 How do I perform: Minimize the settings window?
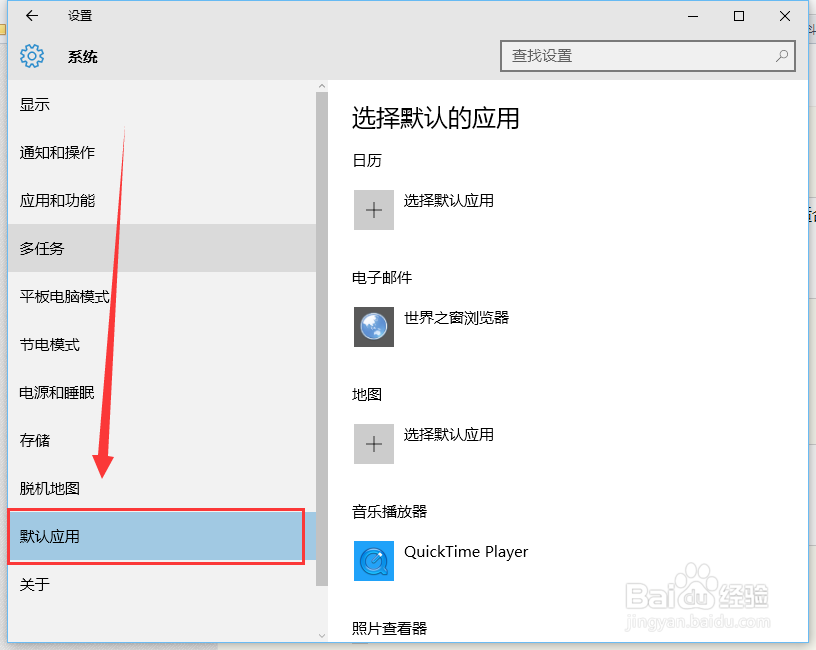(x=693, y=16)
